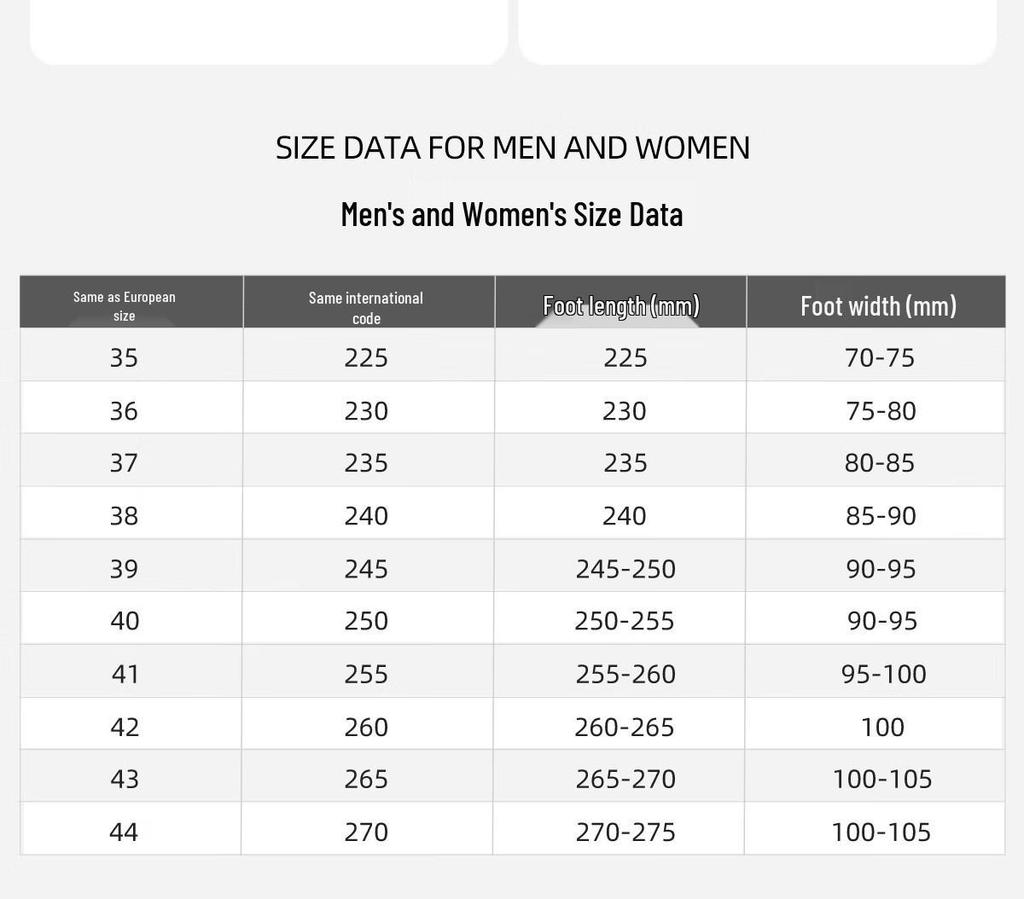The image size is (1024, 899).
Task: Select international code 235 cell
Action: [366, 463]
